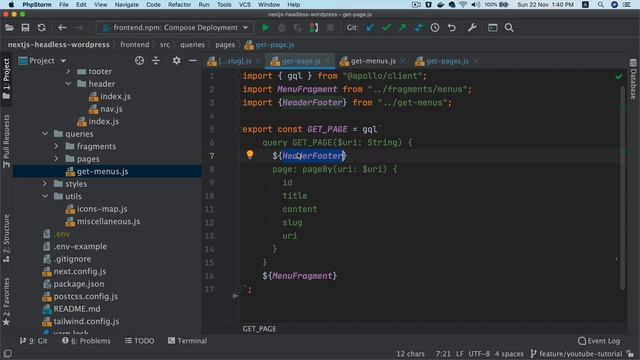Push commits with the green arrow
This screenshot has width=640, height=360.
click(x=402, y=28)
